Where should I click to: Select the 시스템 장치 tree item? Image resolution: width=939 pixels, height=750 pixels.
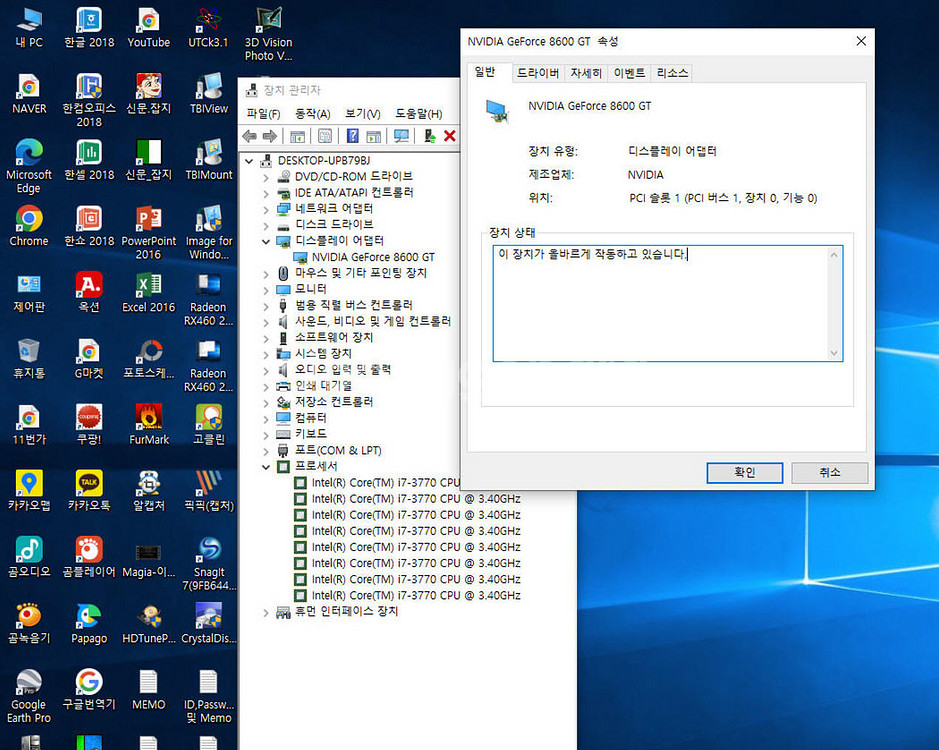click(323, 353)
